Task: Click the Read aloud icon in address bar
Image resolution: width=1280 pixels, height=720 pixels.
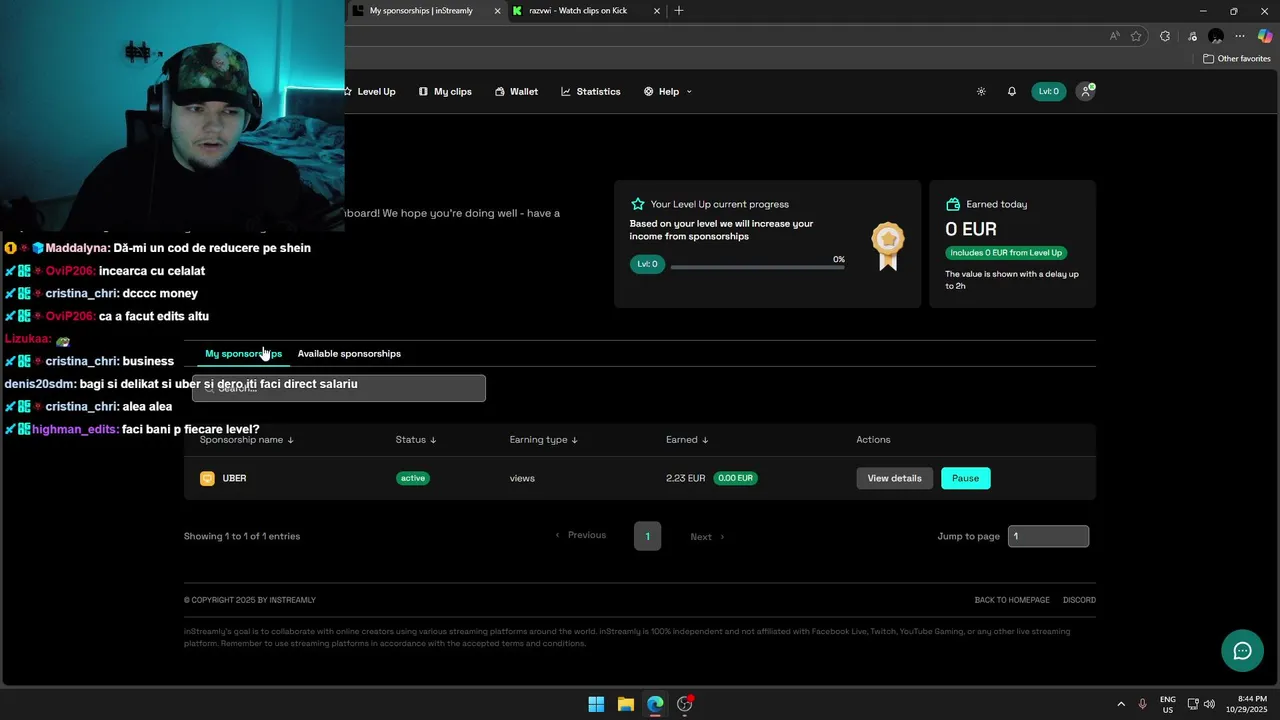Action: pyautogui.click(x=1115, y=36)
